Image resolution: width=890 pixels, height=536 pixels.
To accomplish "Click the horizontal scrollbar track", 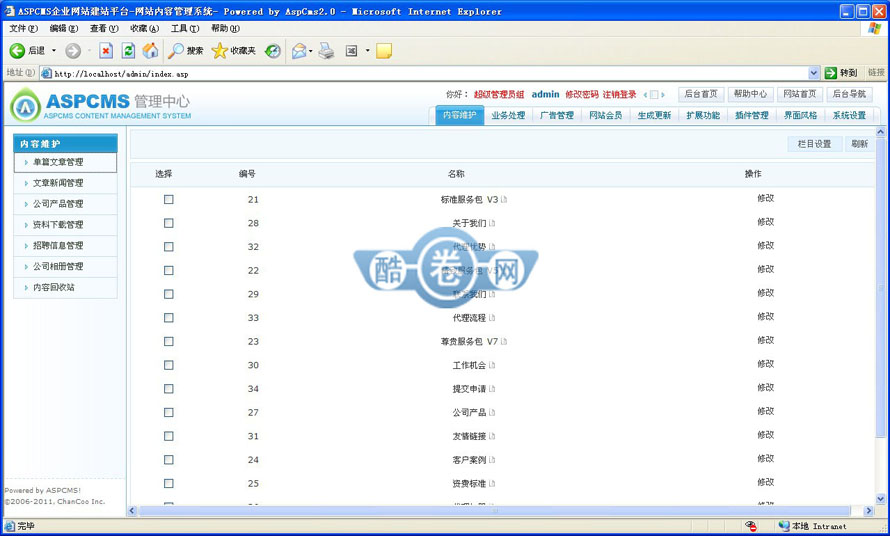I will point(494,511).
